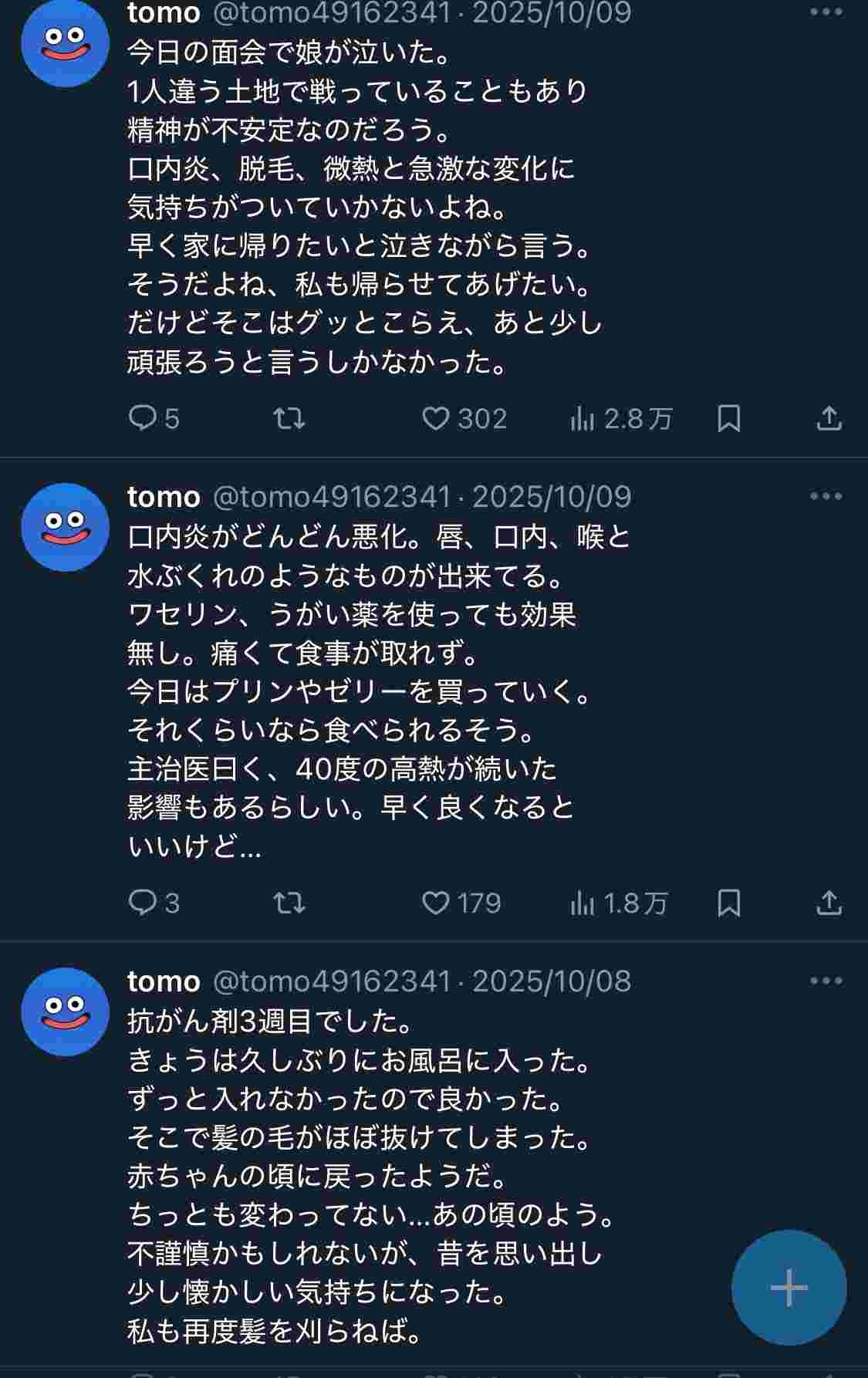Bookmark the tweet about worsening stomatitis

[x=728, y=903]
